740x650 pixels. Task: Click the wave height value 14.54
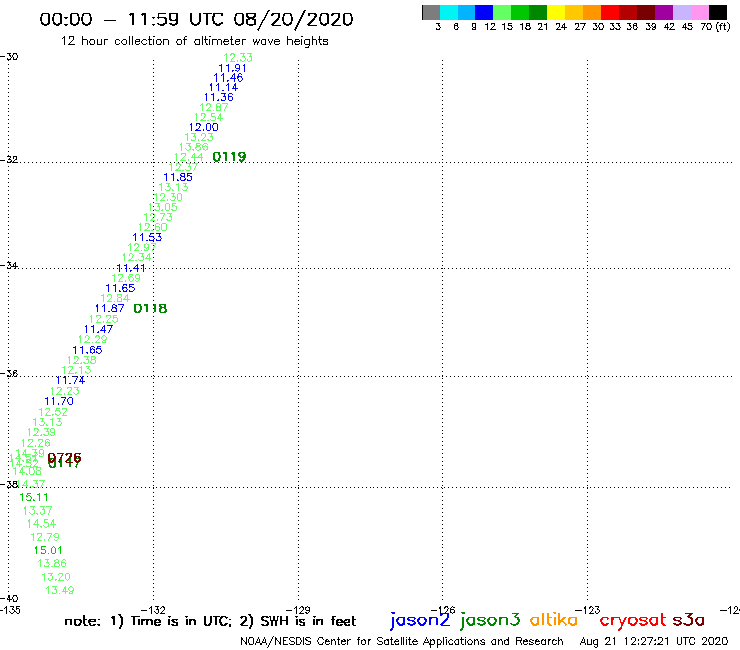(x=41, y=524)
